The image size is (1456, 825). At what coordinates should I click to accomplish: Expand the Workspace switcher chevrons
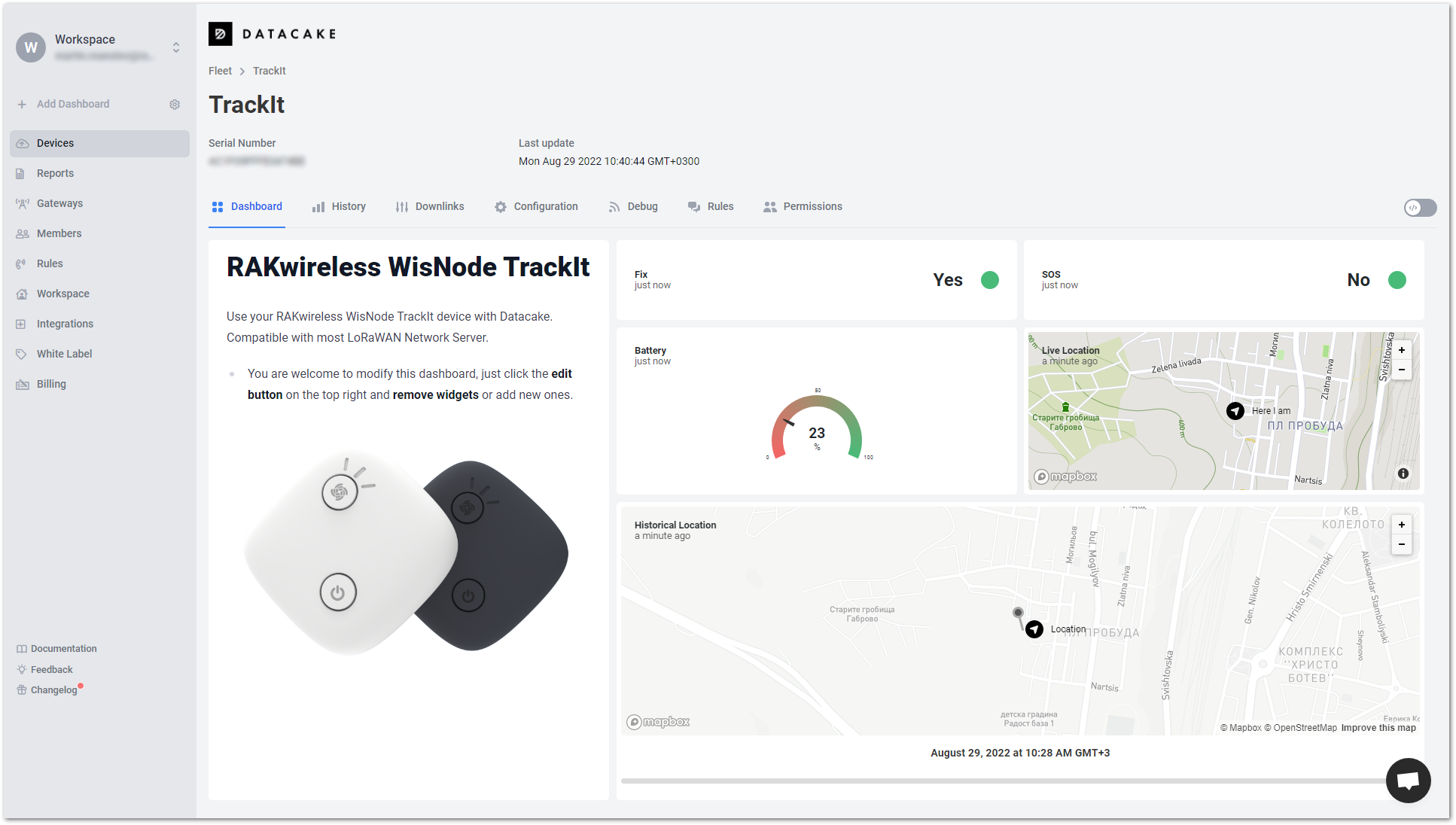(x=176, y=47)
